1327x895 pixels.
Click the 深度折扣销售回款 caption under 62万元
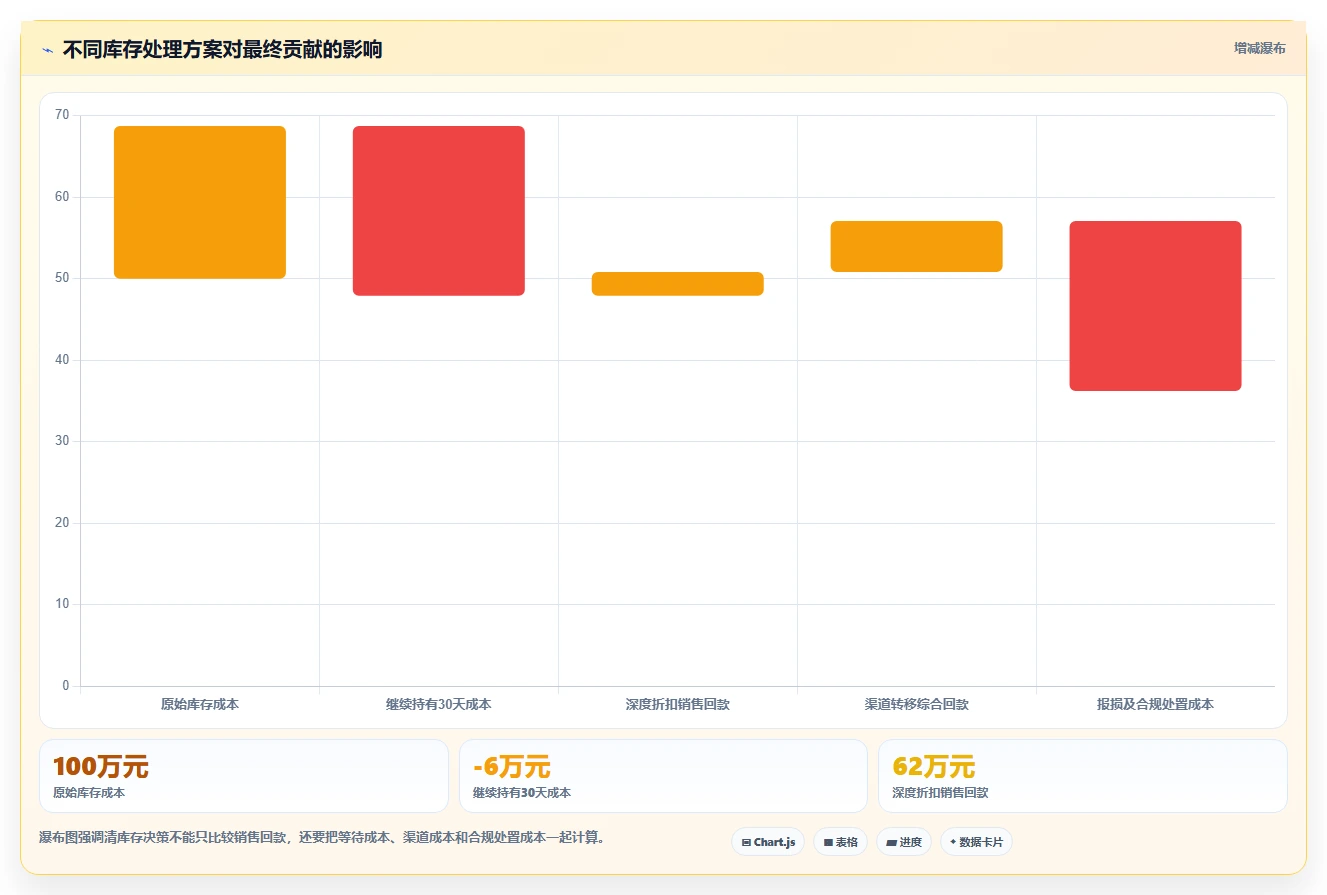(x=940, y=793)
